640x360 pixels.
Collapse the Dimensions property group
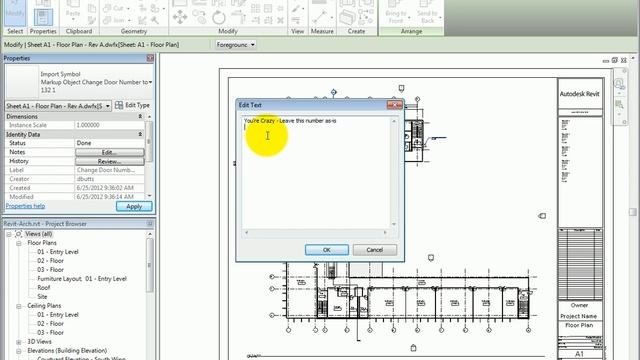140,116
